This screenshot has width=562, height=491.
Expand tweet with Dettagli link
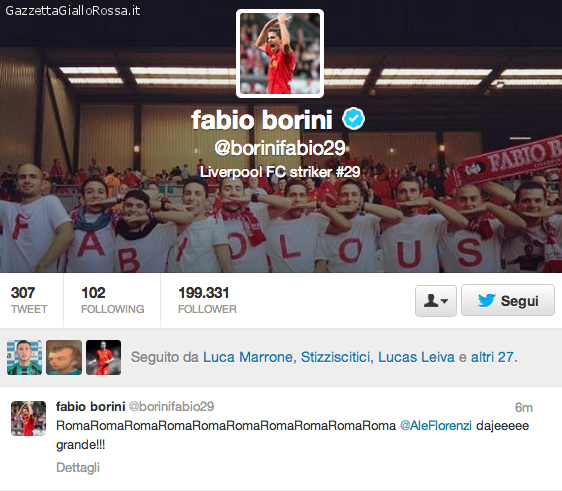[x=78, y=468]
